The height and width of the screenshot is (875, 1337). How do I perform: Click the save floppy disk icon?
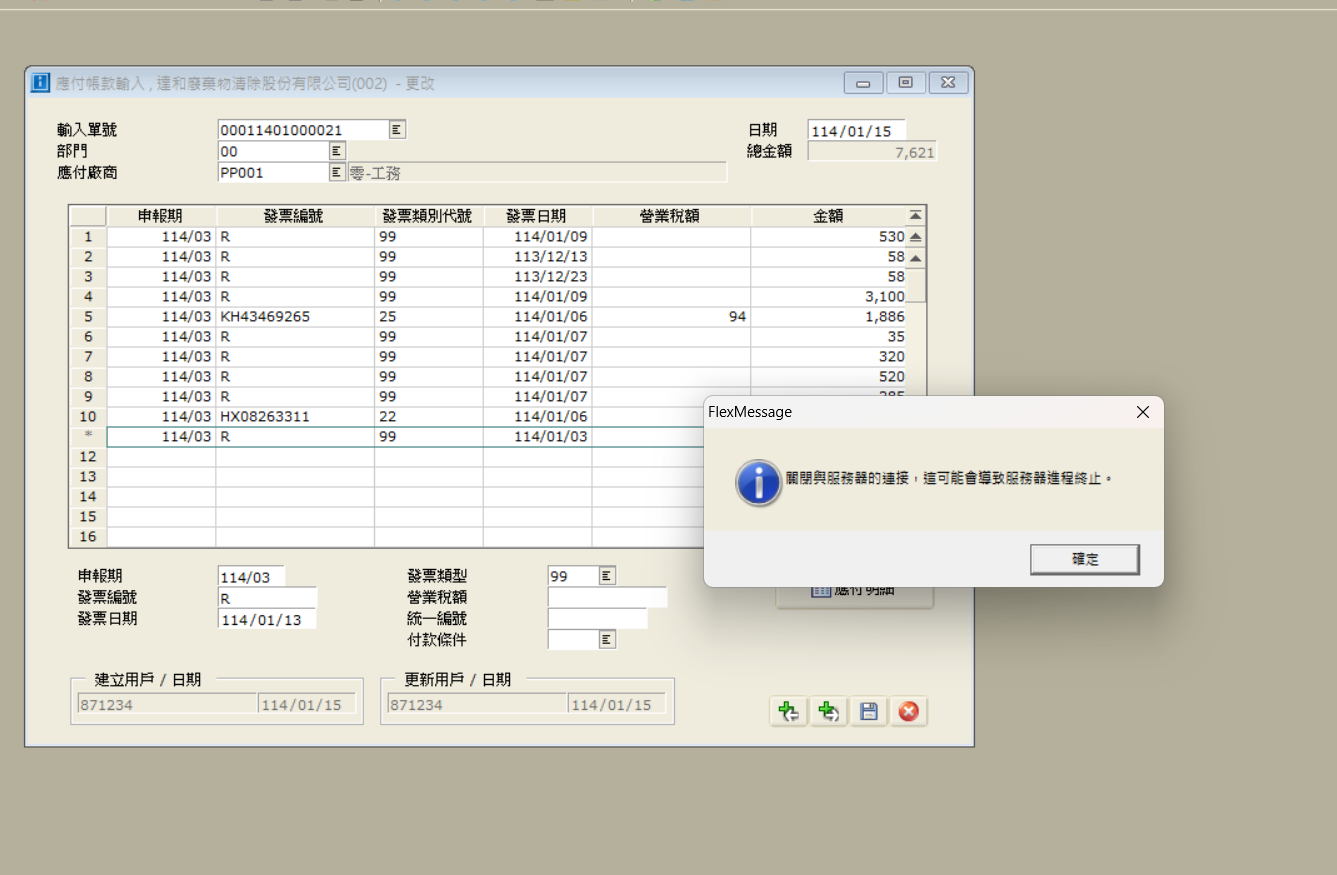pos(868,711)
